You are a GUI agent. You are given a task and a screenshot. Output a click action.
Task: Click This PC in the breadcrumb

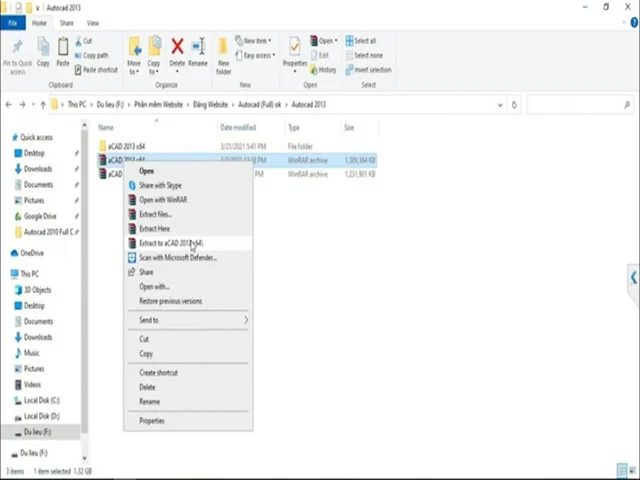click(77, 105)
